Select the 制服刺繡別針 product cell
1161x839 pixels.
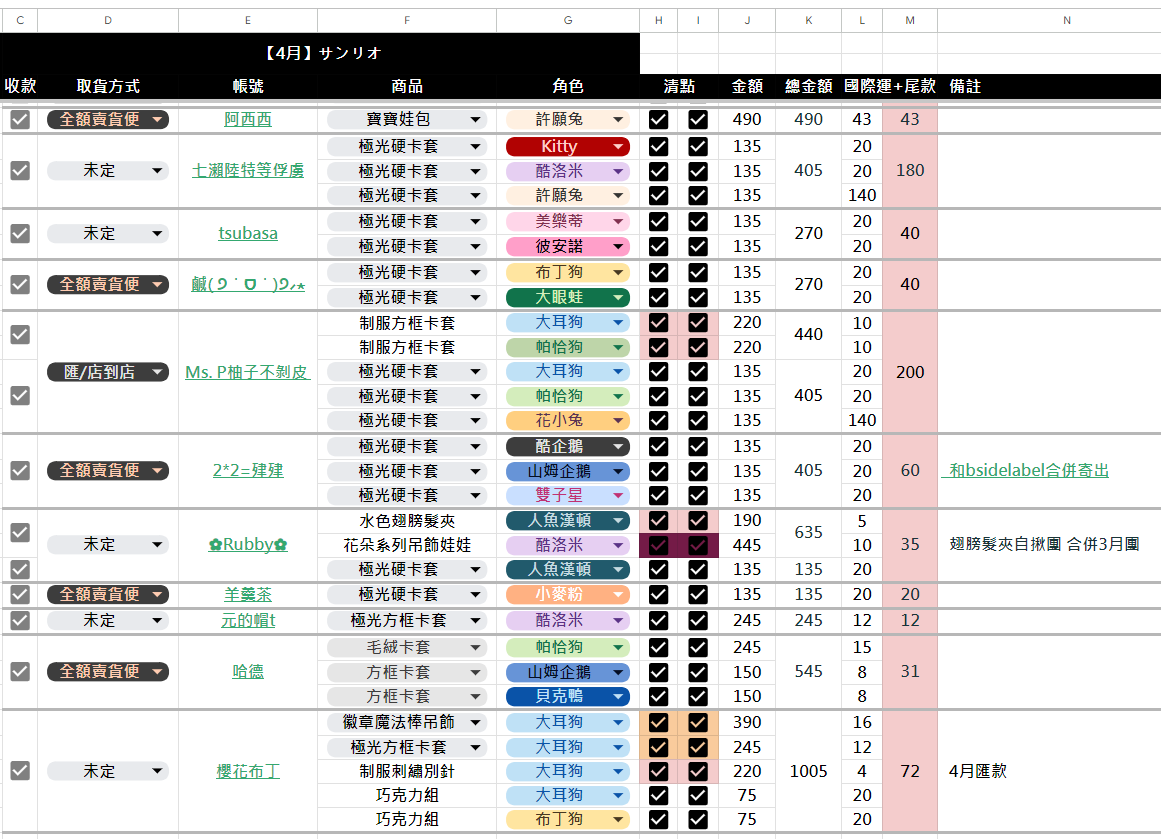pyautogui.click(x=406, y=771)
